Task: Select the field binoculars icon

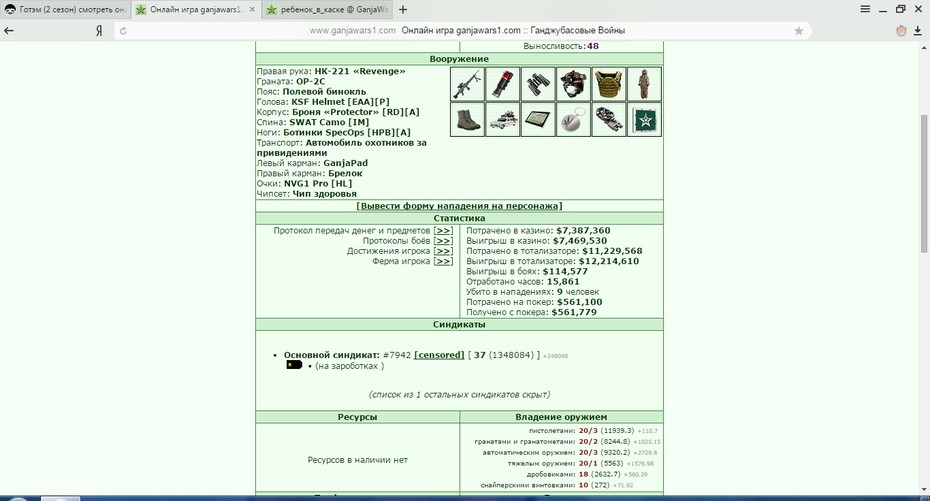Action: [x=538, y=84]
